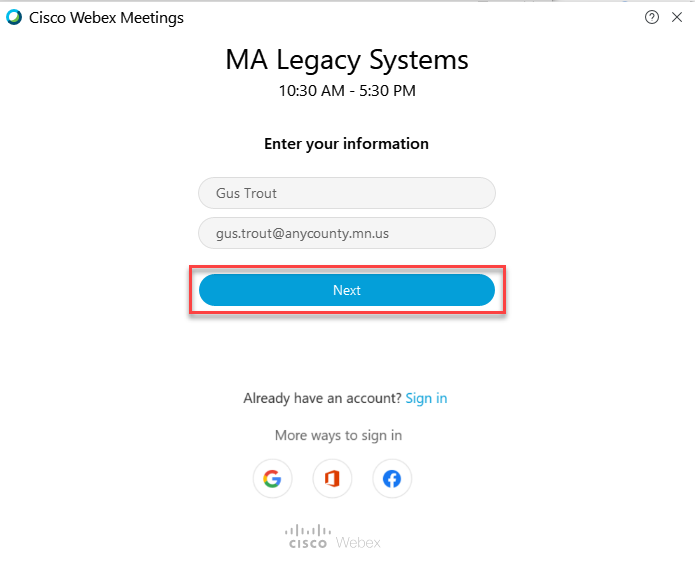The image size is (695, 576).
Task: Focus the email address input field
Action: (x=347, y=233)
